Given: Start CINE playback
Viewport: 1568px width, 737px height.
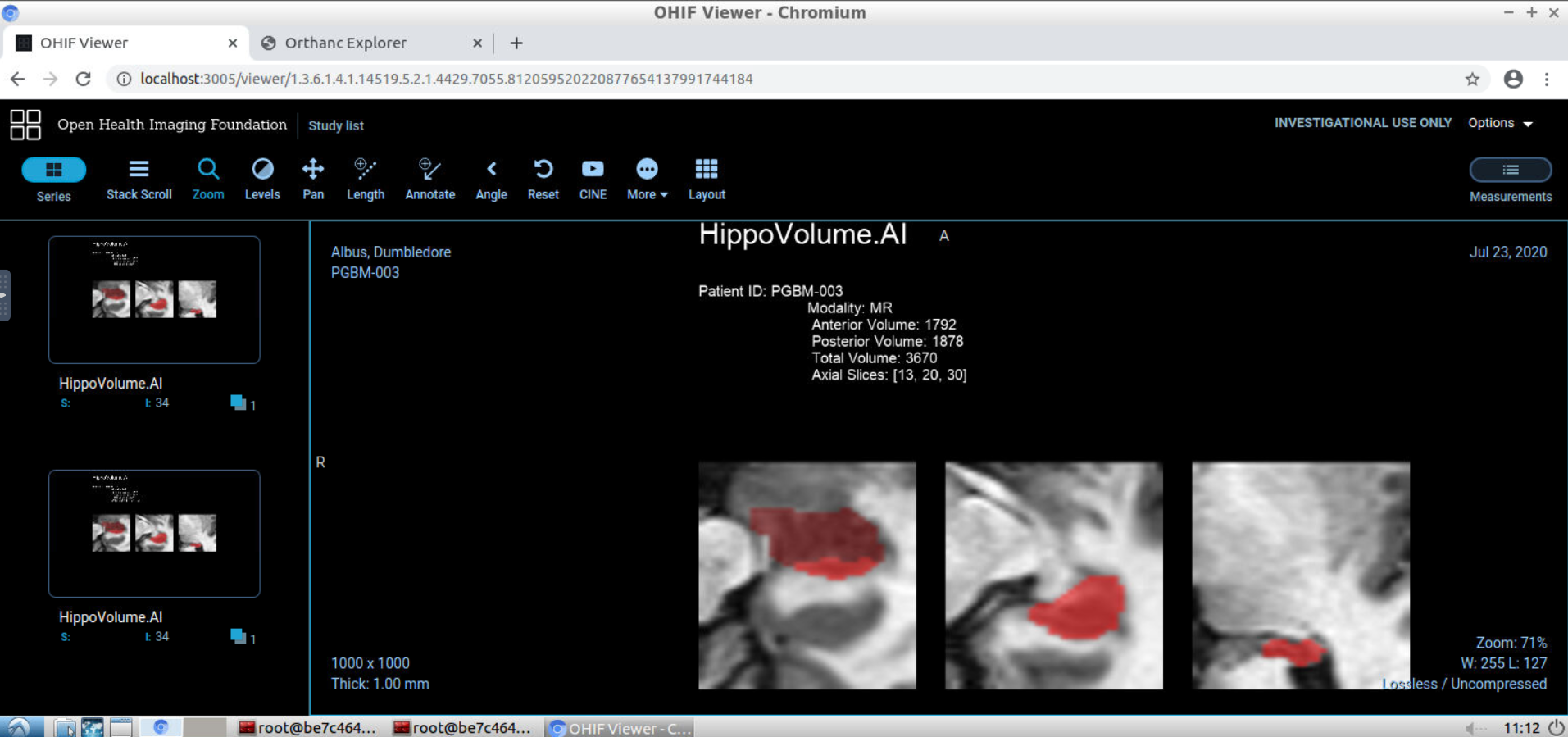Looking at the screenshot, I should pyautogui.click(x=593, y=180).
